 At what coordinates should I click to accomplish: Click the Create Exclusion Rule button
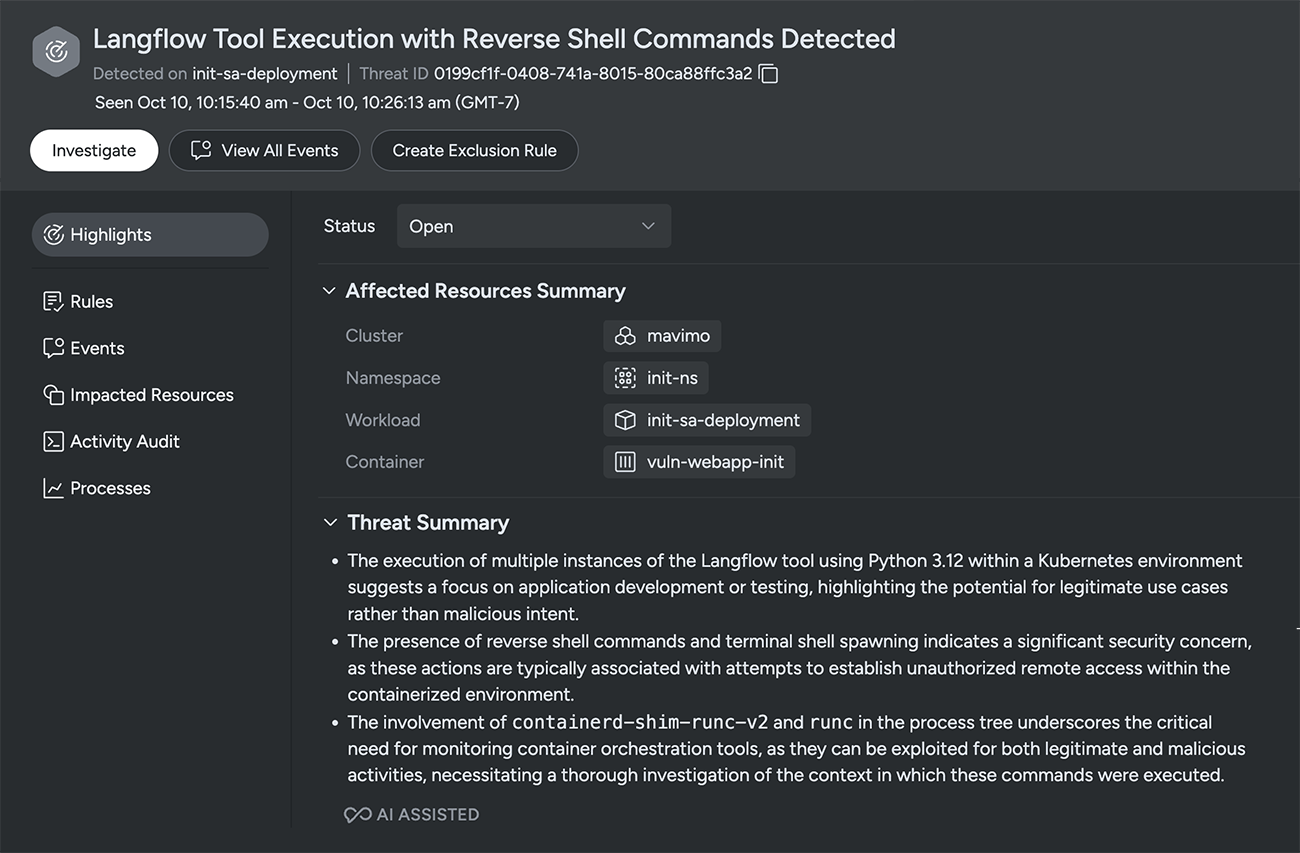[x=474, y=151]
